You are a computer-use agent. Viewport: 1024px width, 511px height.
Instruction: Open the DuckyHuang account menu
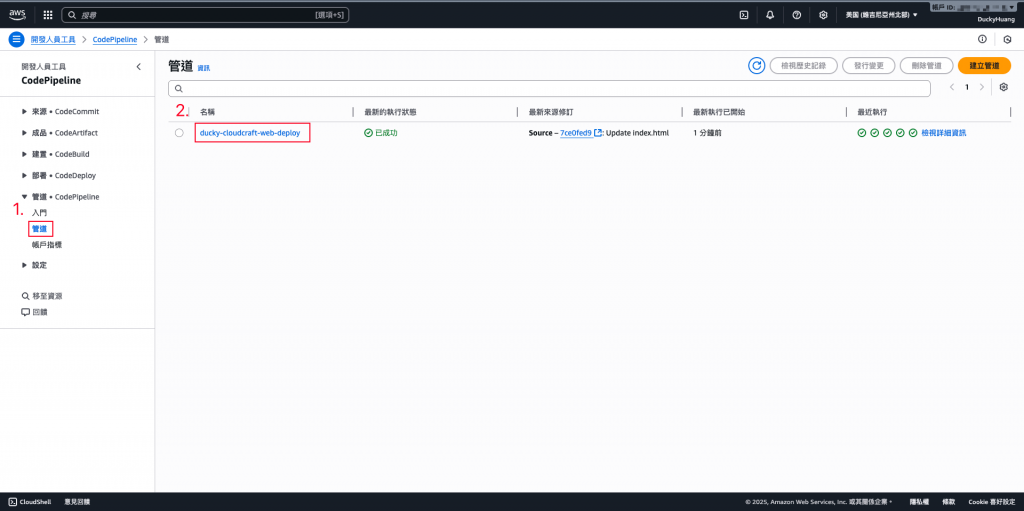pos(994,20)
